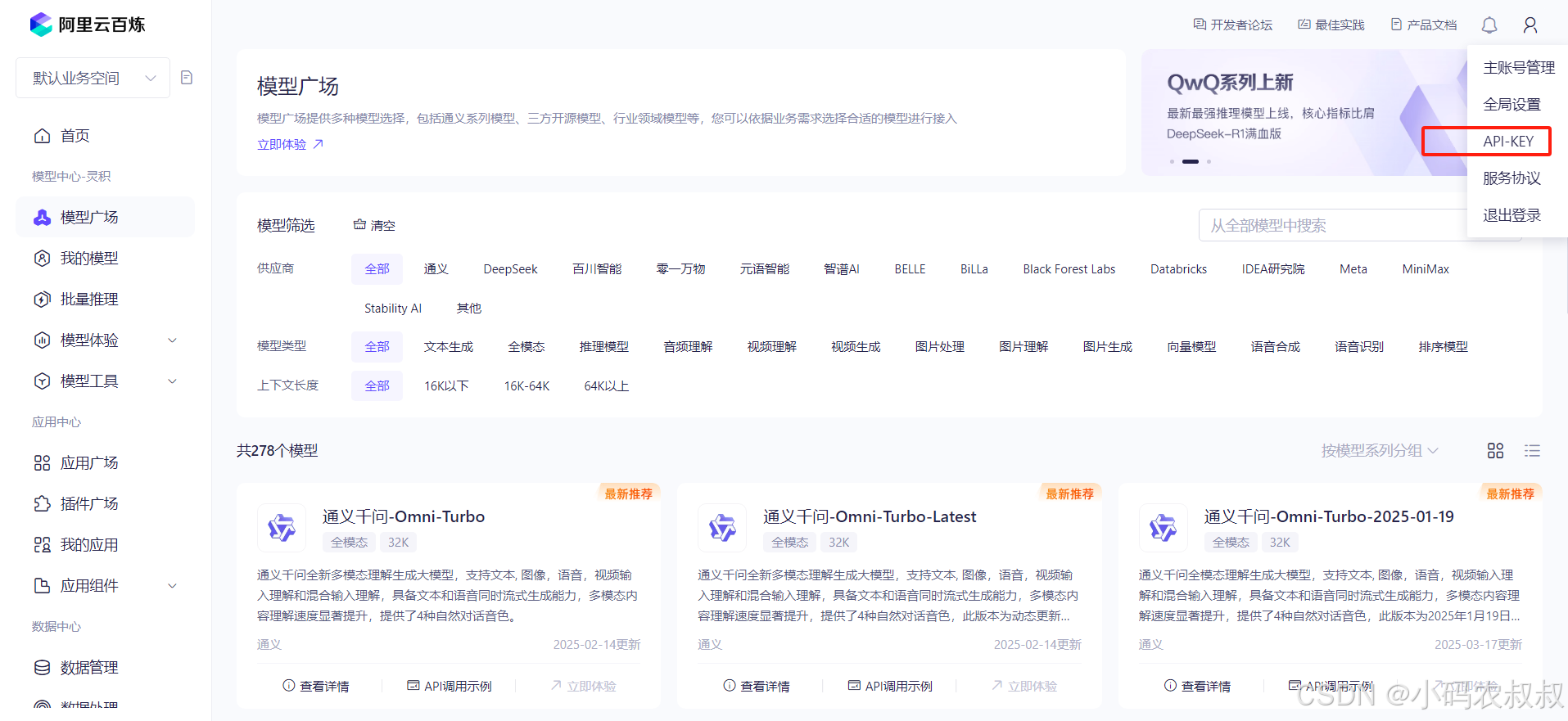
Task: Select 智谱AI supplier filter
Action: click(x=842, y=269)
